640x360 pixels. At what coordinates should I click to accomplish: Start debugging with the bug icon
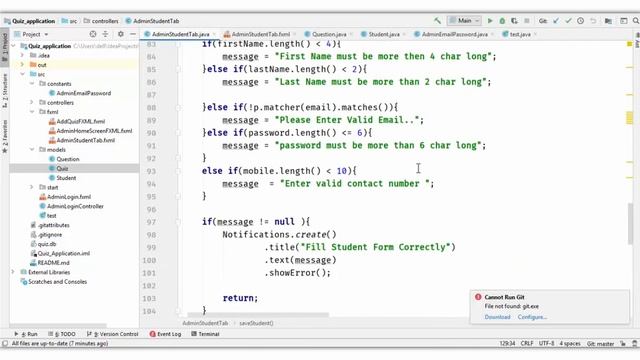pyautogui.click(x=502, y=21)
